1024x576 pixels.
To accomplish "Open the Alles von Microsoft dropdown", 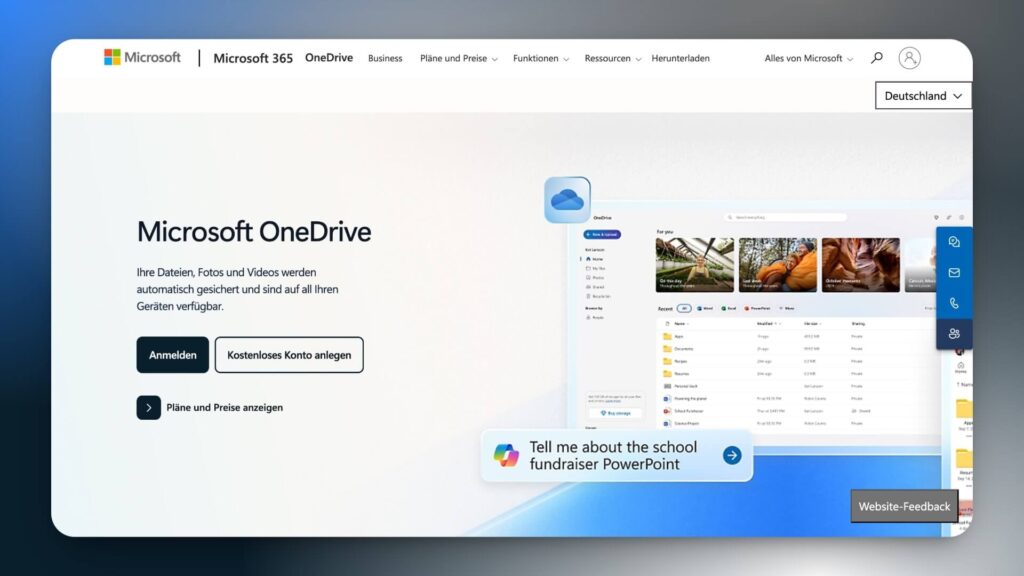I will [x=808, y=58].
